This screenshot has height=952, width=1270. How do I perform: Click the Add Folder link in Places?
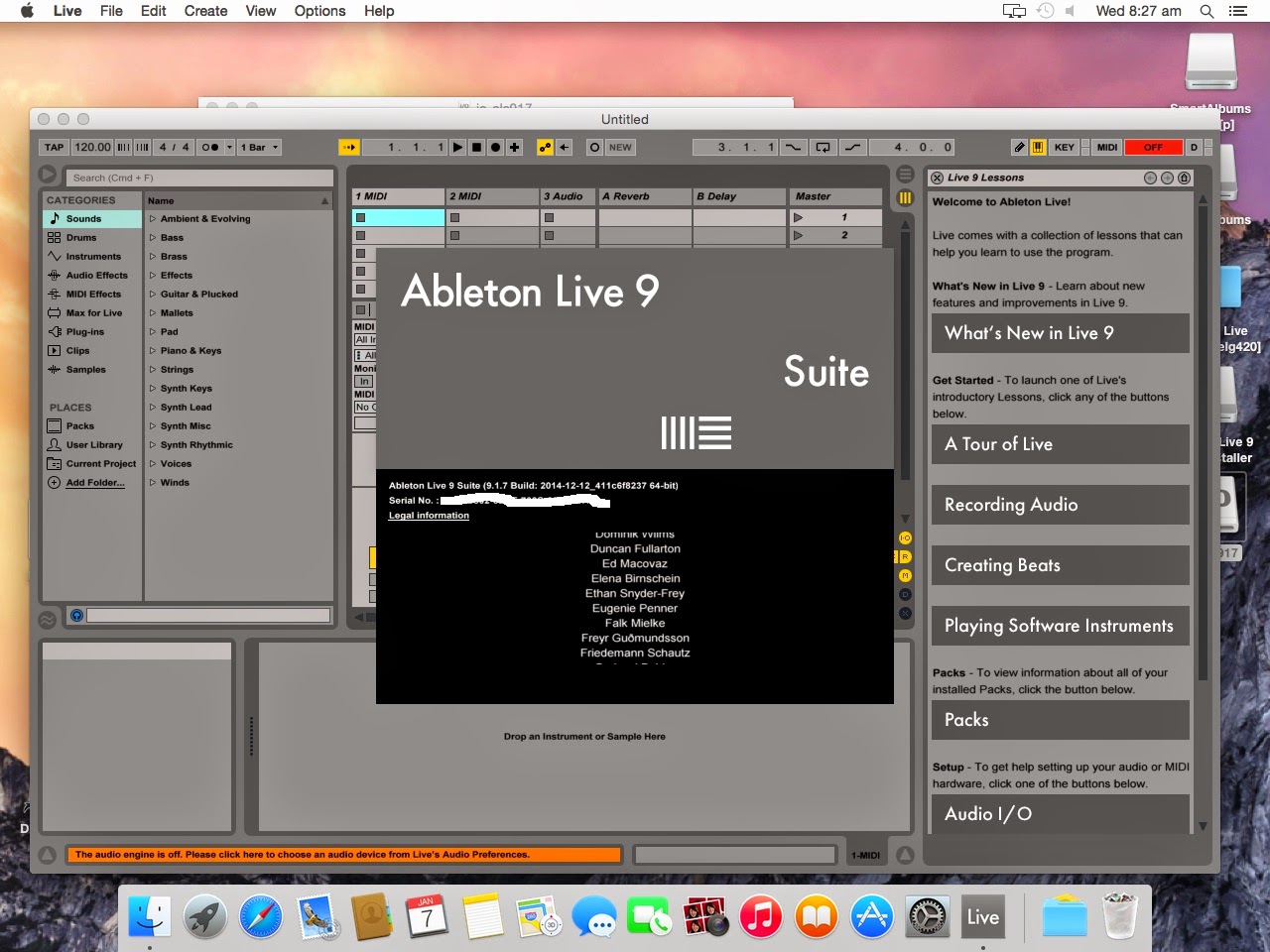tap(95, 483)
